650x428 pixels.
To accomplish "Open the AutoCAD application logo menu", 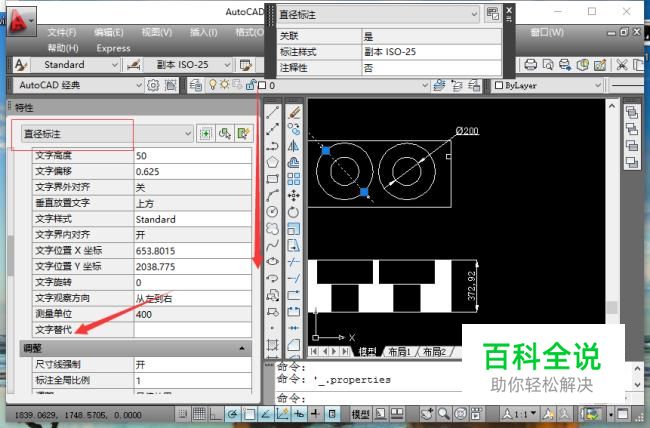I will click(x=20, y=21).
